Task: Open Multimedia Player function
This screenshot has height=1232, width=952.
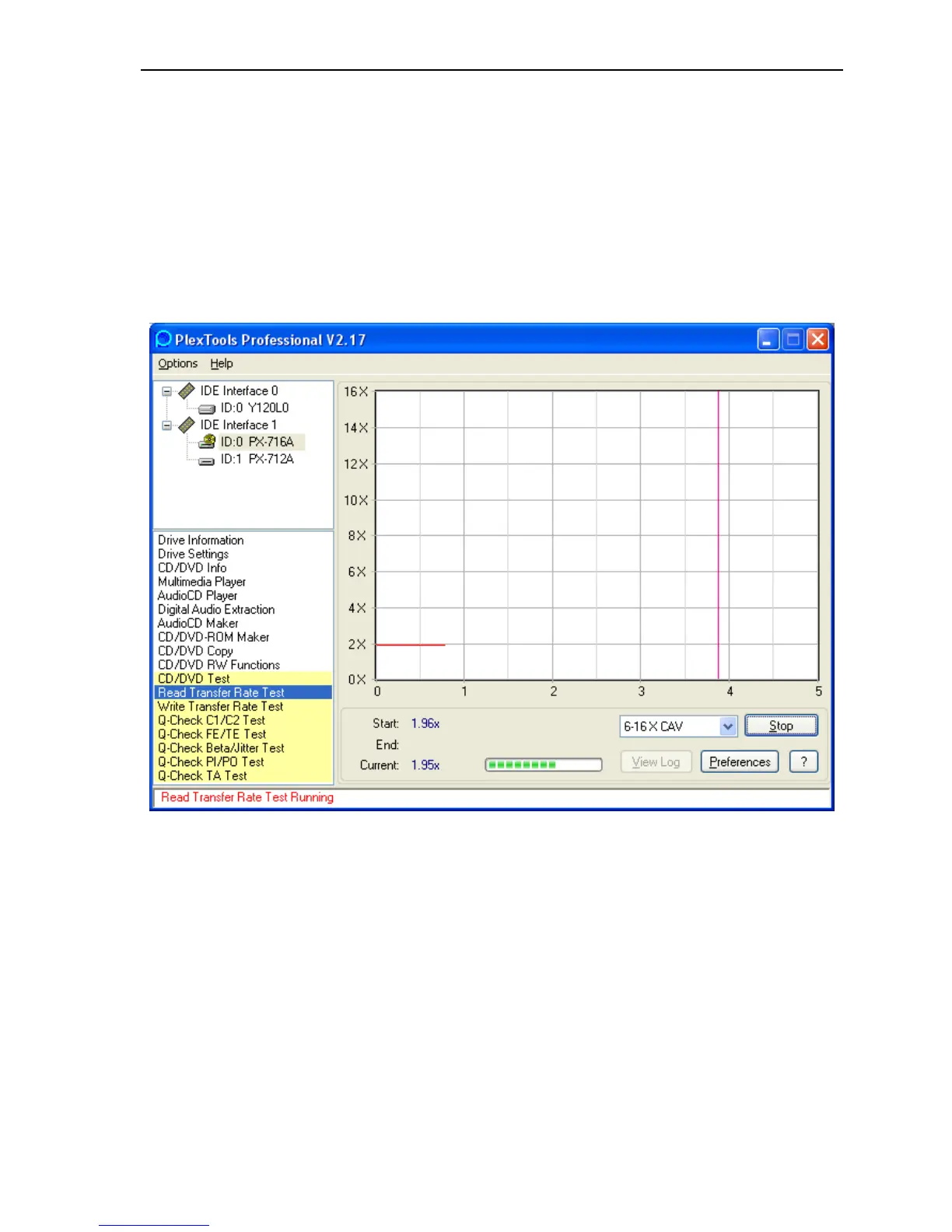Action: point(201,582)
